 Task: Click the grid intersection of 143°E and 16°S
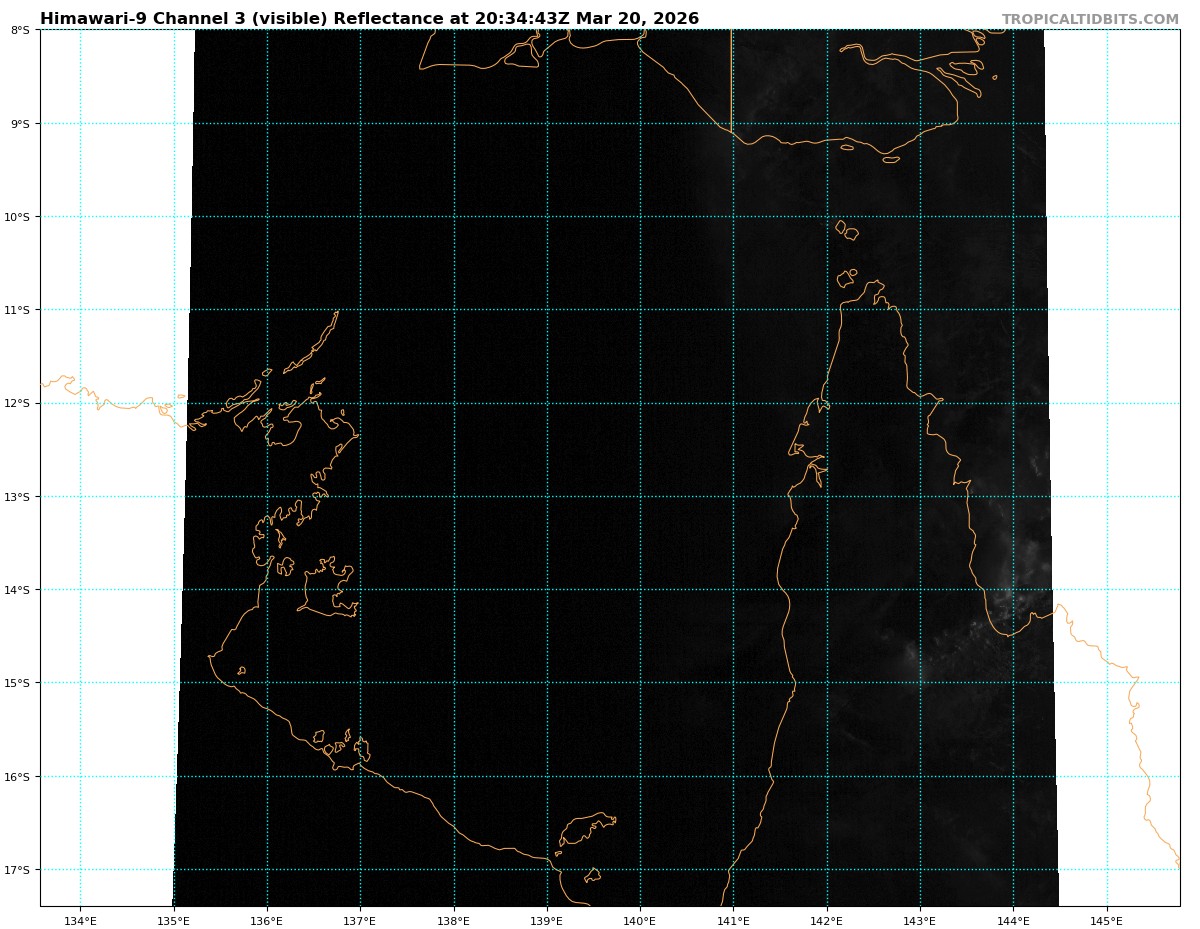tap(920, 776)
